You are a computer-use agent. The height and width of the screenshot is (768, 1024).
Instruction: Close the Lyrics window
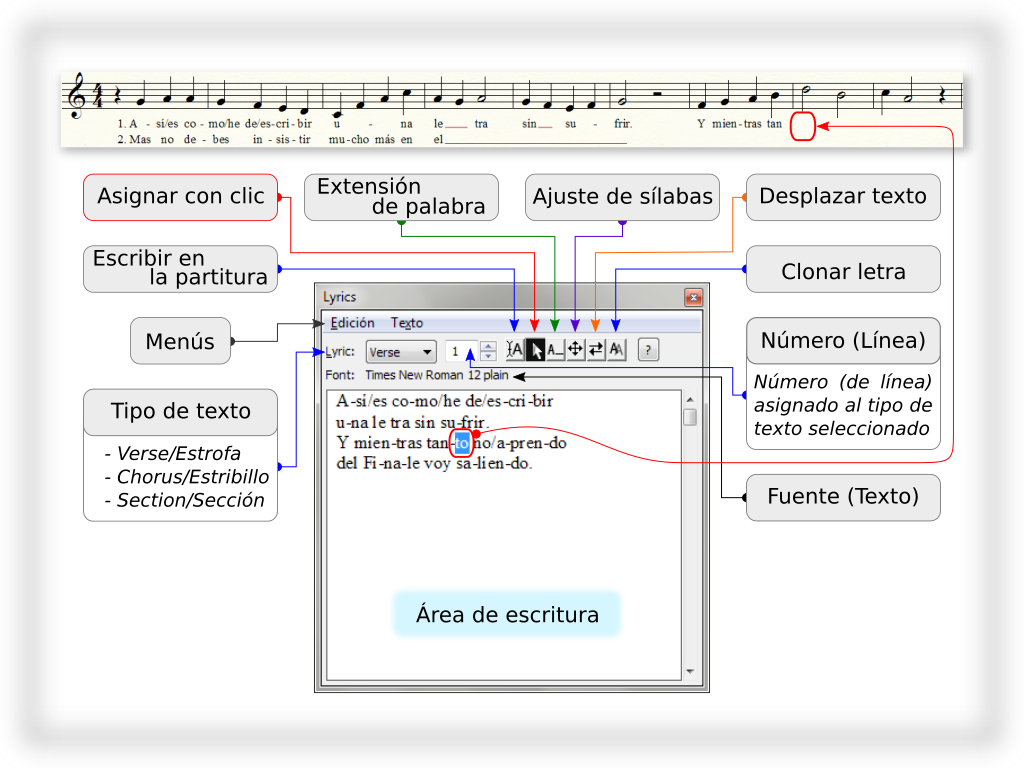(692, 297)
